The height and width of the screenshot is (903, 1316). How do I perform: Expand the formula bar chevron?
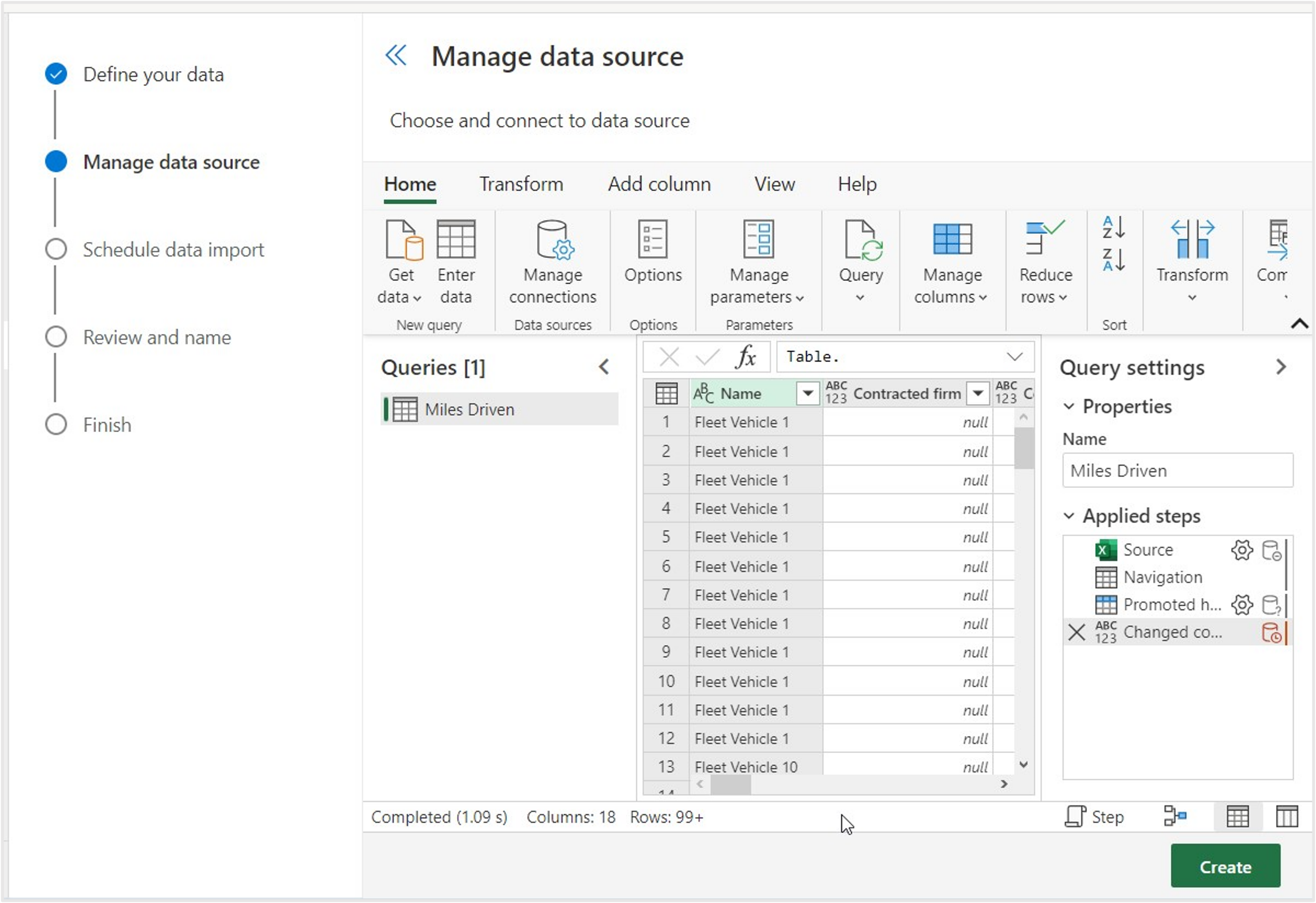click(x=1014, y=357)
